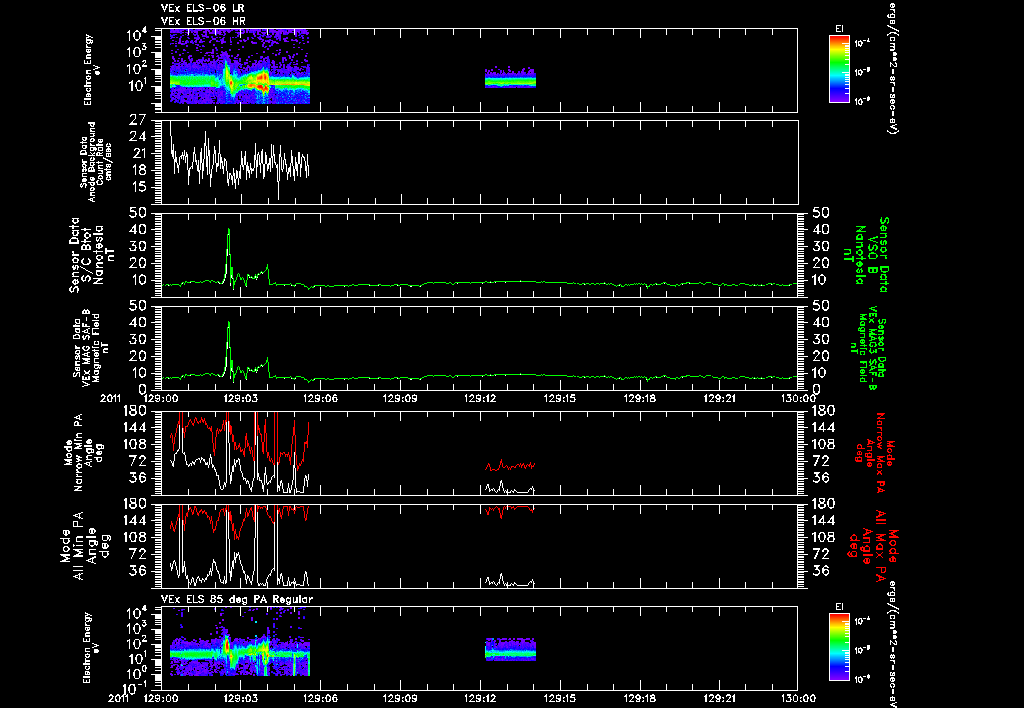Click the small 129:12 spectrogram patch in bottom panel

(x=510, y=649)
